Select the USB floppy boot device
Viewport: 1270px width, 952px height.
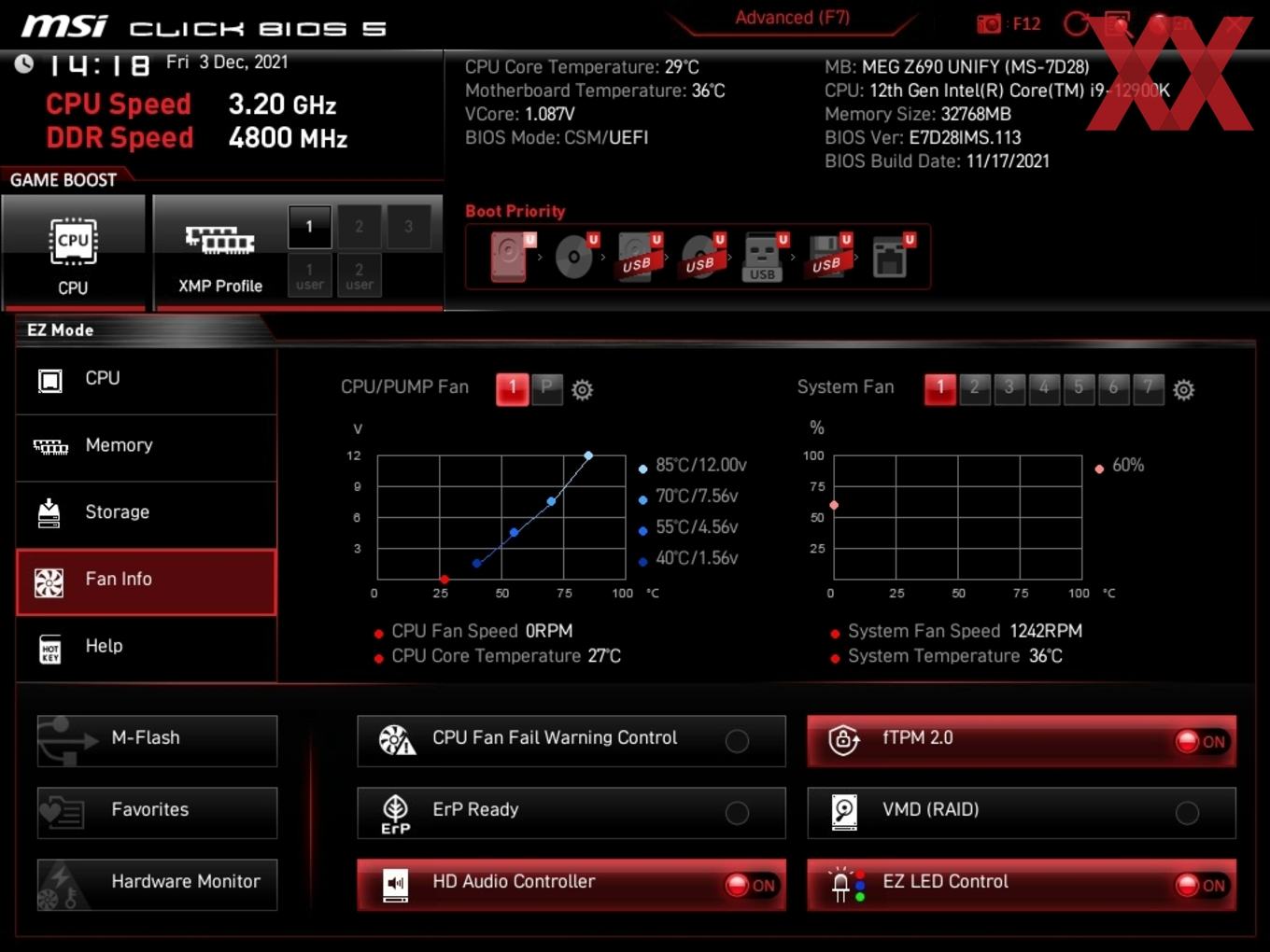click(828, 256)
